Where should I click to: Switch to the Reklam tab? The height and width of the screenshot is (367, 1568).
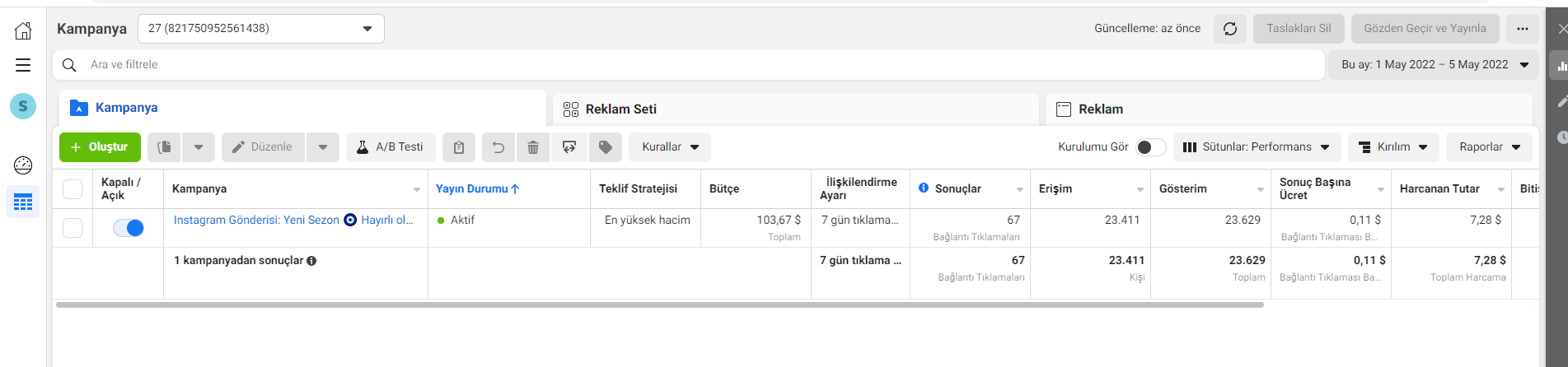(x=1289, y=109)
